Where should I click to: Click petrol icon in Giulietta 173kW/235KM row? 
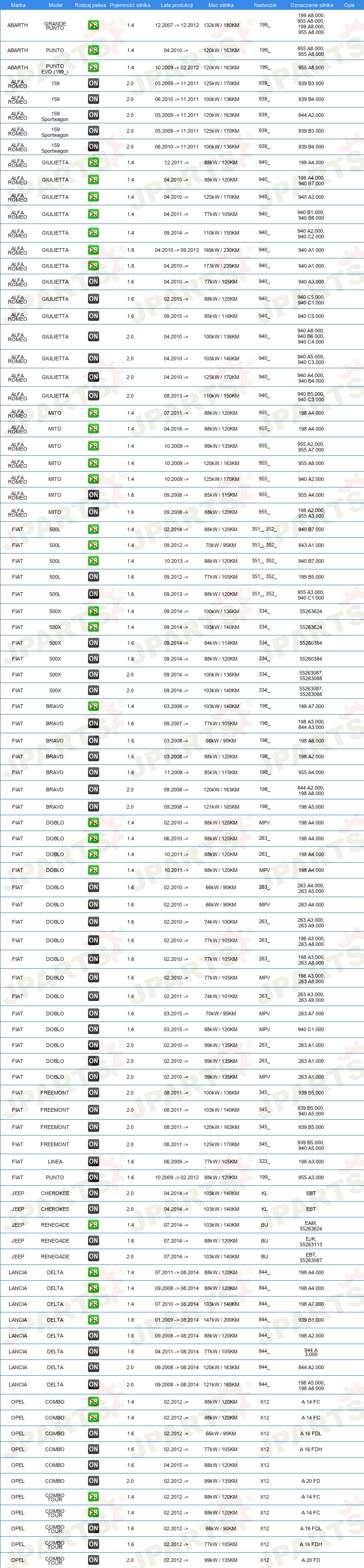pyautogui.click(x=93, y=266)
